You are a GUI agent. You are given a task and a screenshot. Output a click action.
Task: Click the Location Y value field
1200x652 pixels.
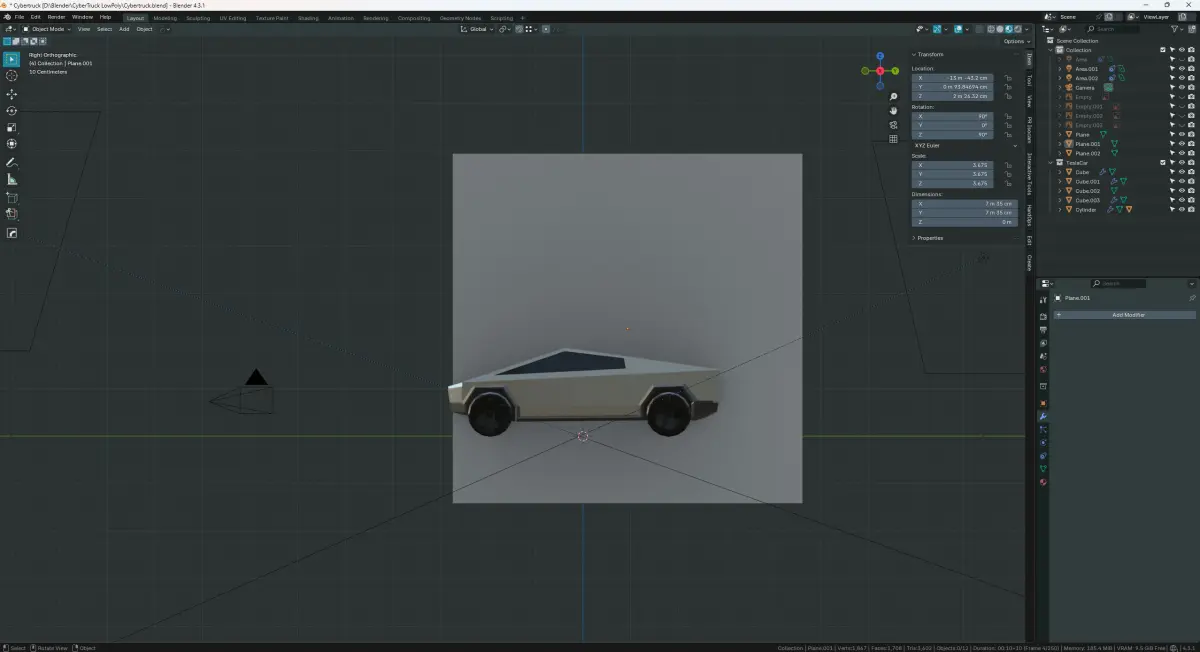(x=953, y=87)
